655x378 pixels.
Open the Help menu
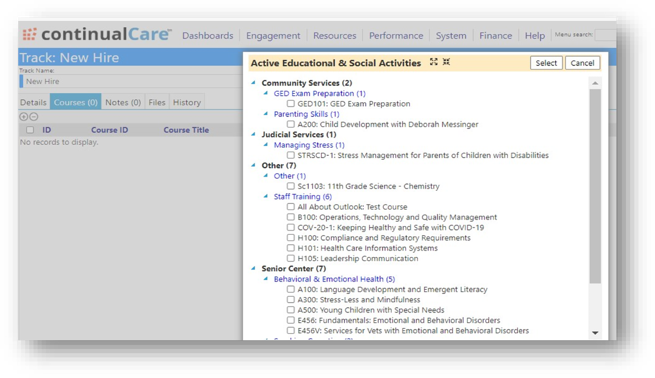click(x=535, y=36)
